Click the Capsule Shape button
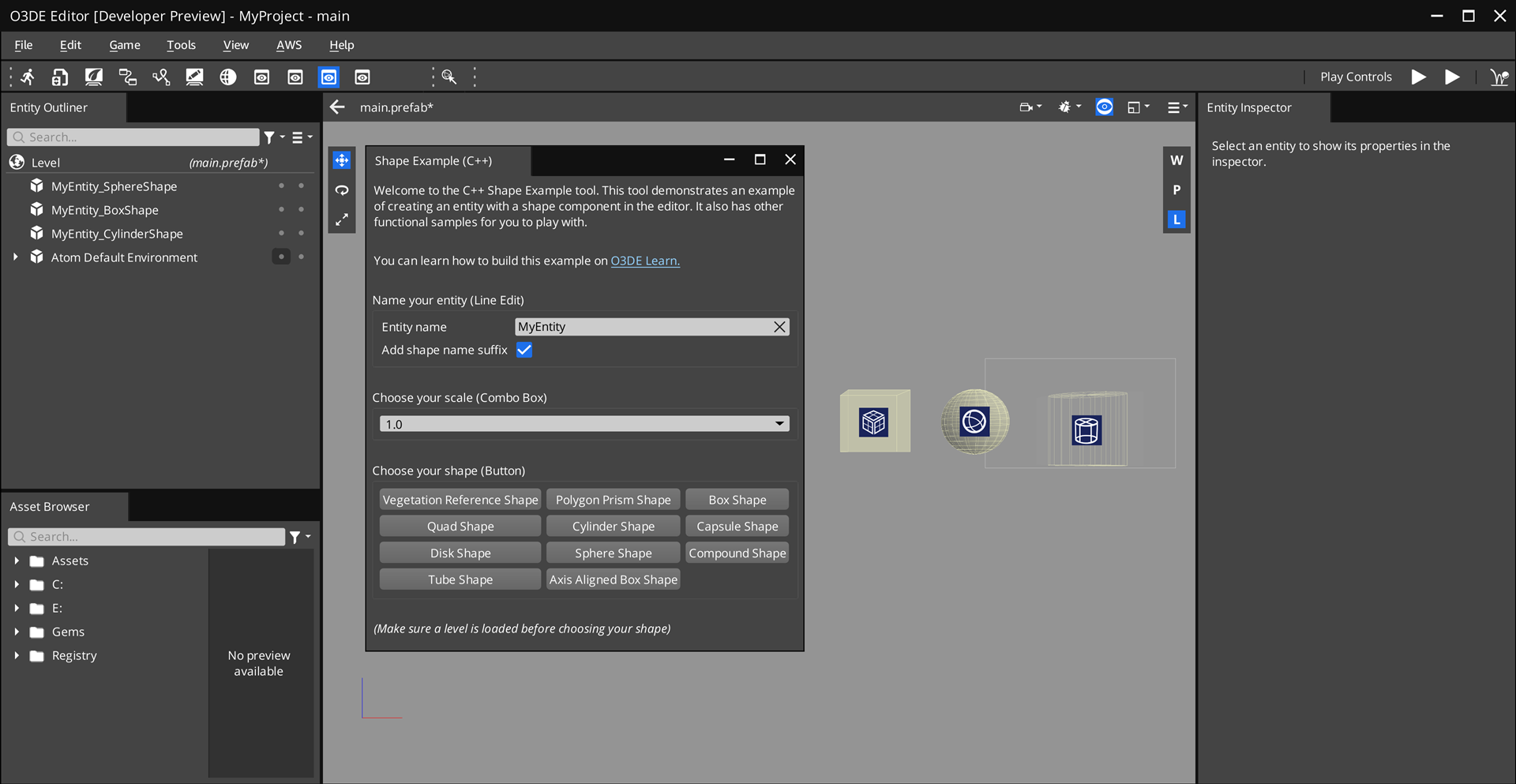 coord(737,527)
